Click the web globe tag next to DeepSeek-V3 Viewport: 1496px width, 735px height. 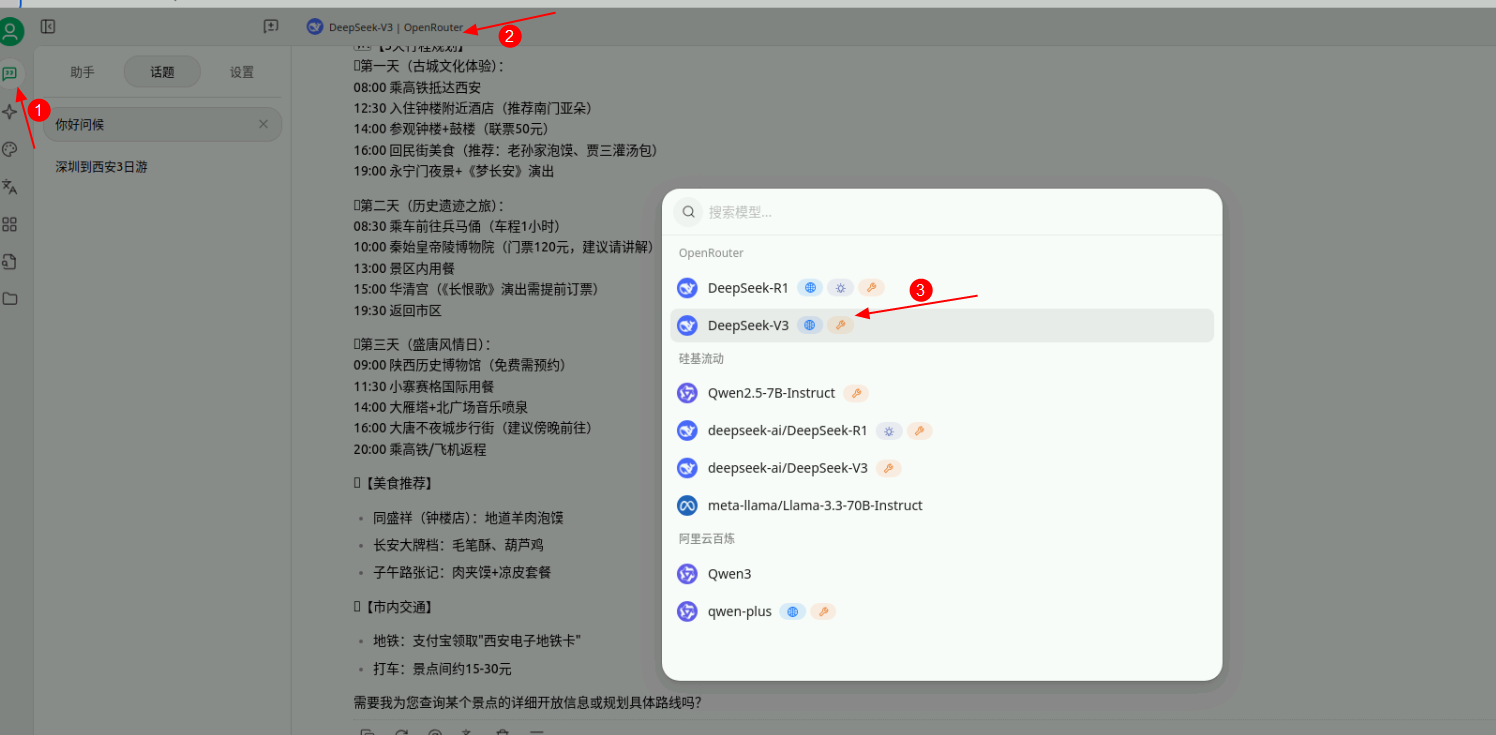click(x=810, y=325)
